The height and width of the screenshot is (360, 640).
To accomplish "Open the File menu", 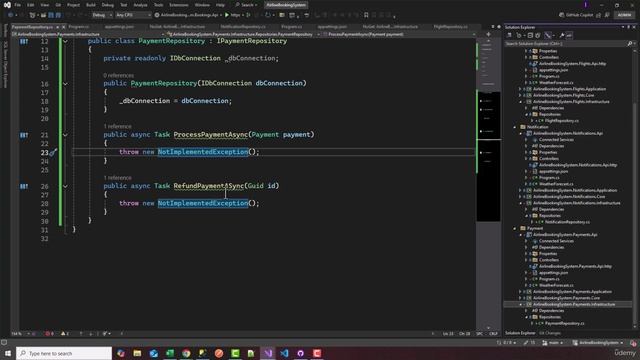I will click(18, 5).
